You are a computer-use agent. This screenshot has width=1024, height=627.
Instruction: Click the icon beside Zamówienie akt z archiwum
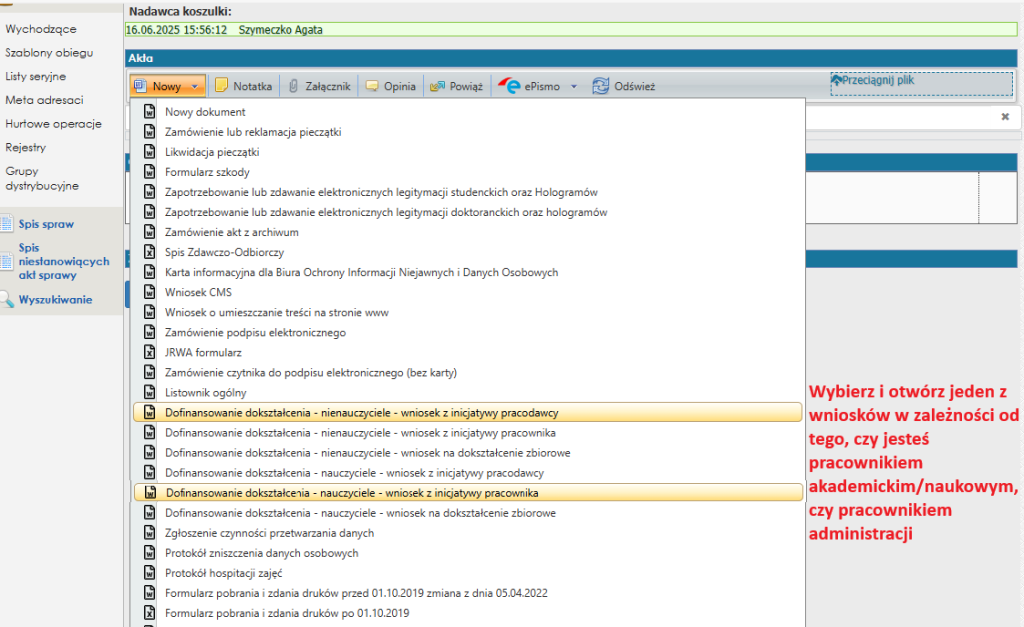[150, 233]
